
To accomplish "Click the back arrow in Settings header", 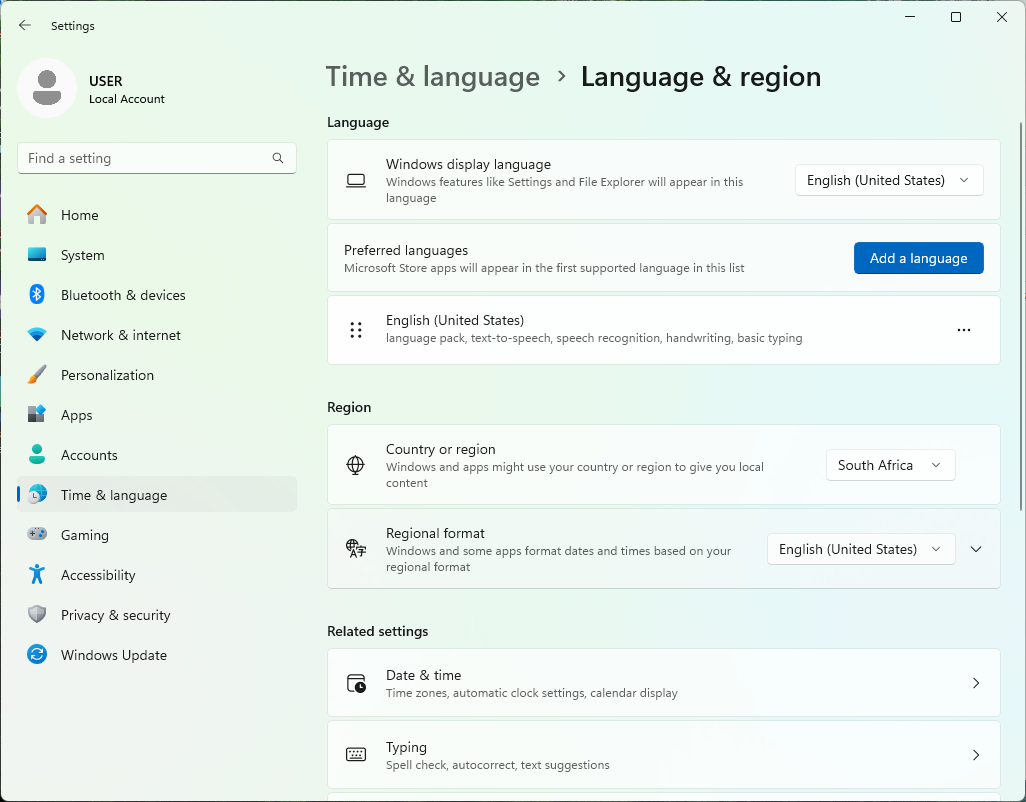I will (25, 26).
